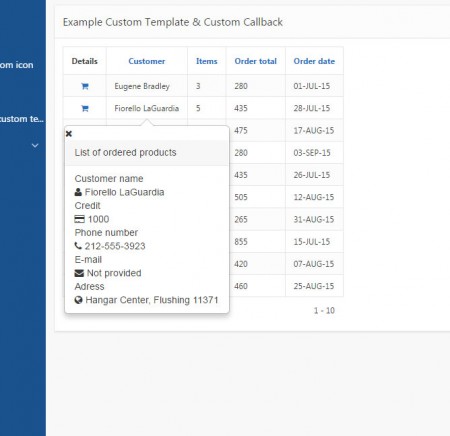The image size is (450, 436).
Task: Click items value 3 for Eugene Bradley
Action: (198, 86)
